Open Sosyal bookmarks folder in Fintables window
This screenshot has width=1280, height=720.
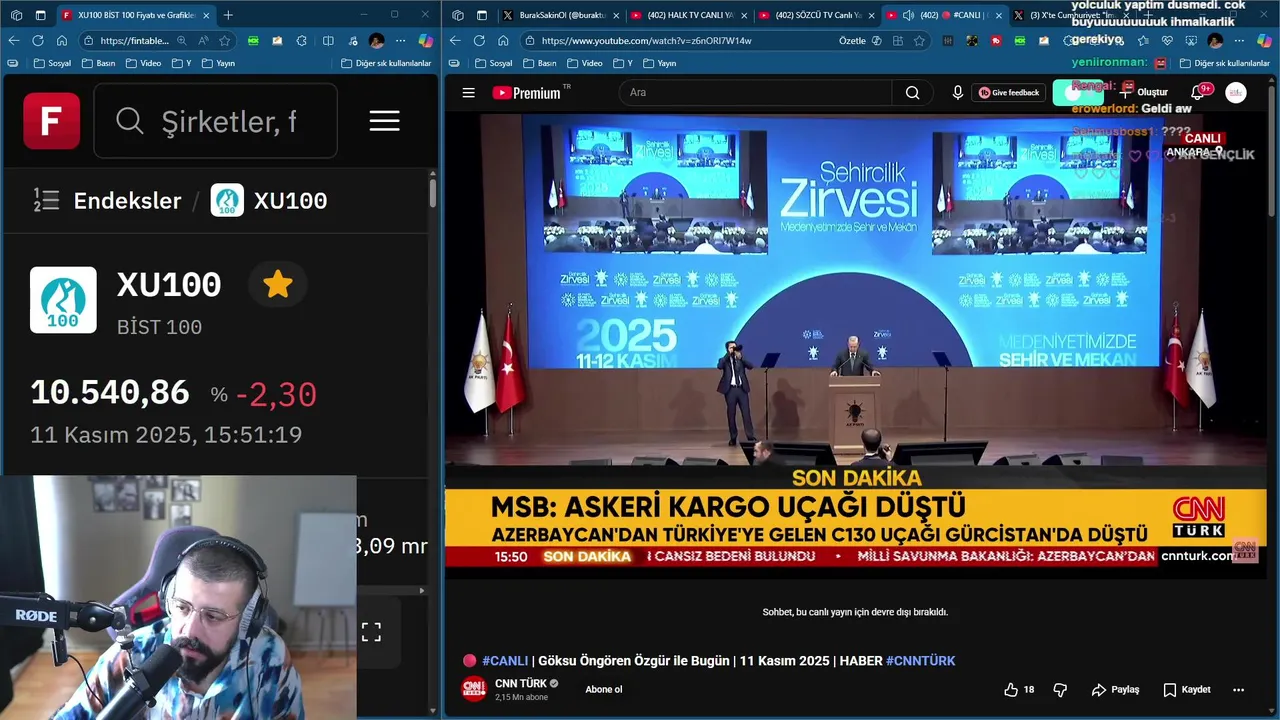click(52, 63)
